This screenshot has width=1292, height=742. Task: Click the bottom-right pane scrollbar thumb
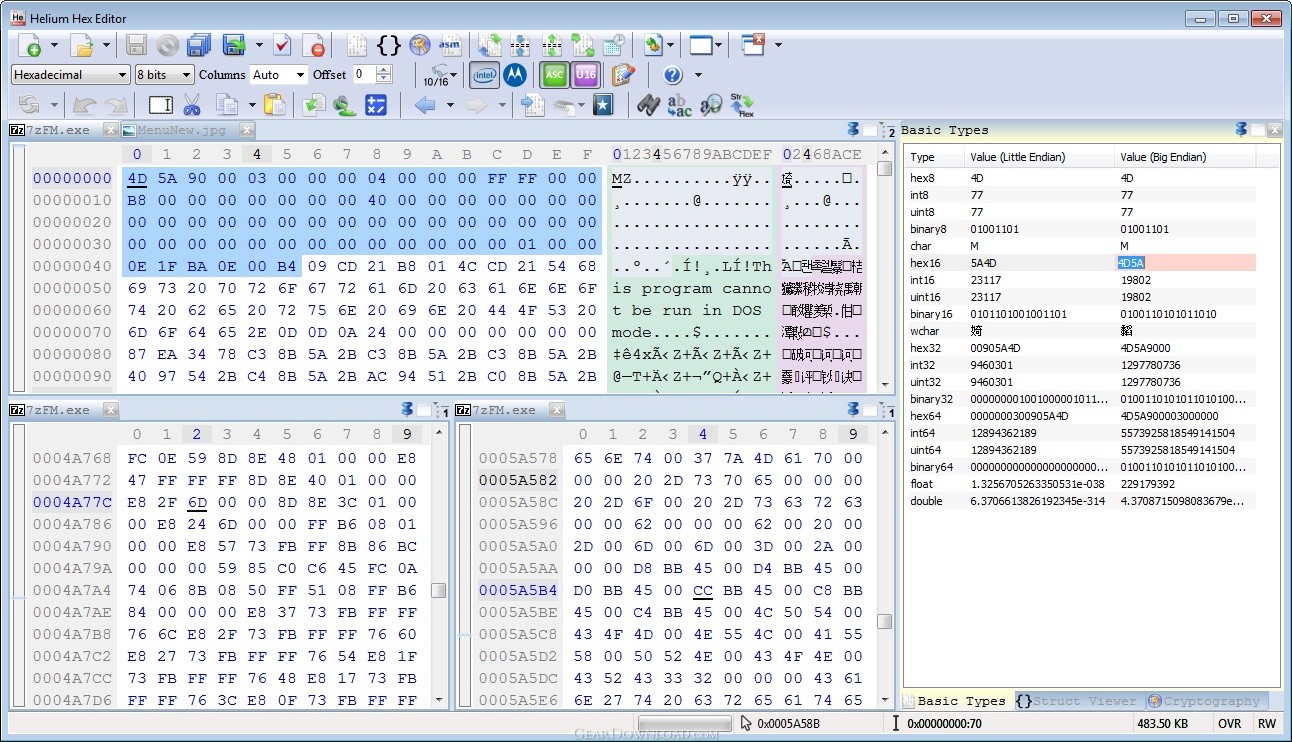click(884, 621)
